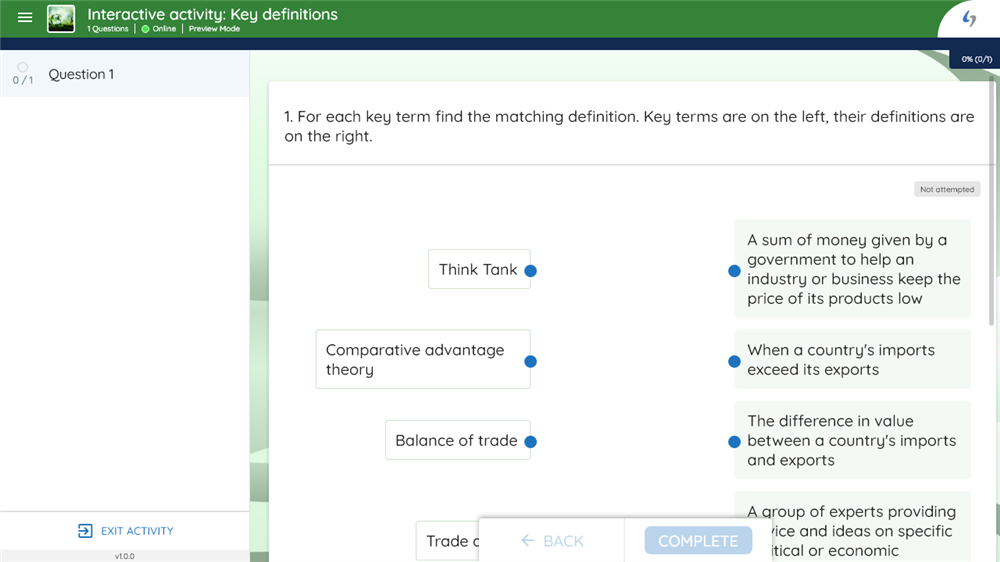Click the dot beside the subsidy definition
This screenshot has height=562, width=1000.
click(x=734, y=271)
